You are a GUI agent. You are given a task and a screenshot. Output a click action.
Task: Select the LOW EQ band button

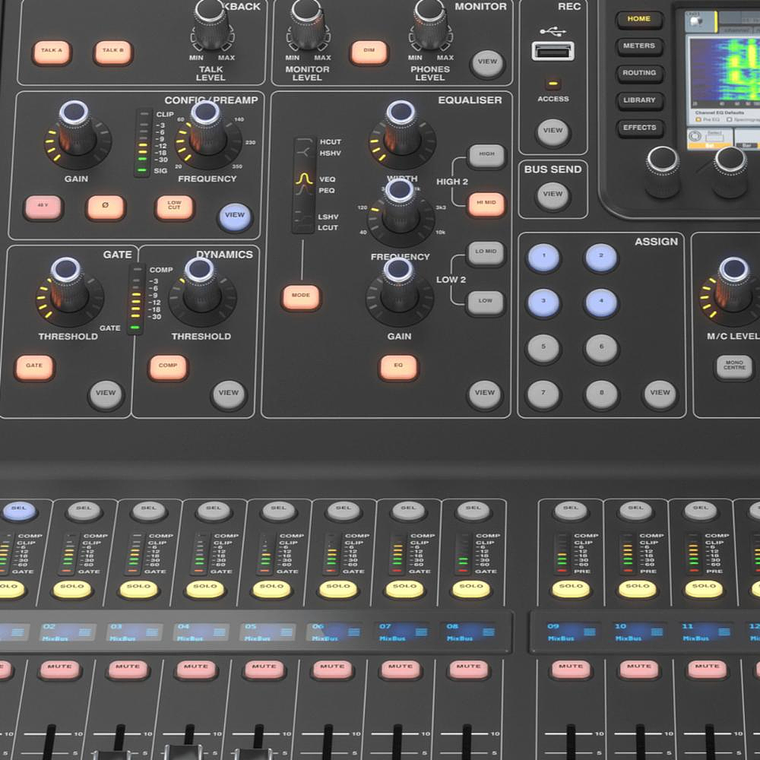coord(486,302)
